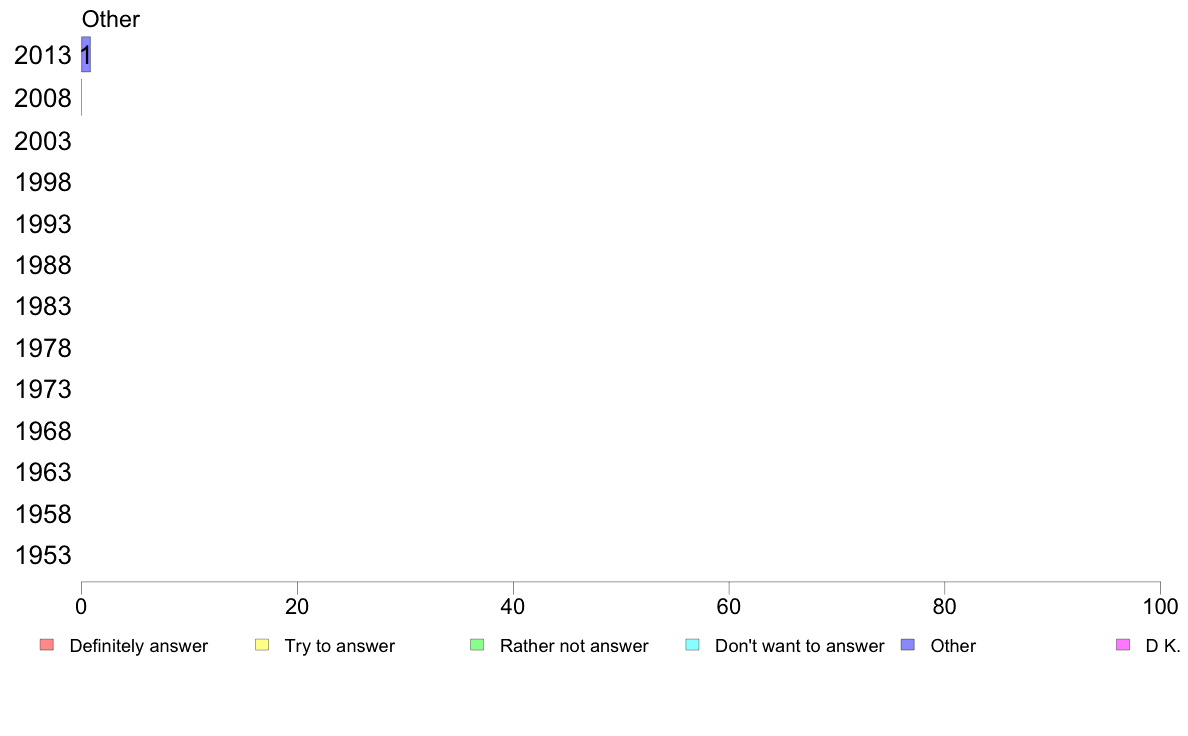Click the 60 tick on the x-axis

[728, 606]
